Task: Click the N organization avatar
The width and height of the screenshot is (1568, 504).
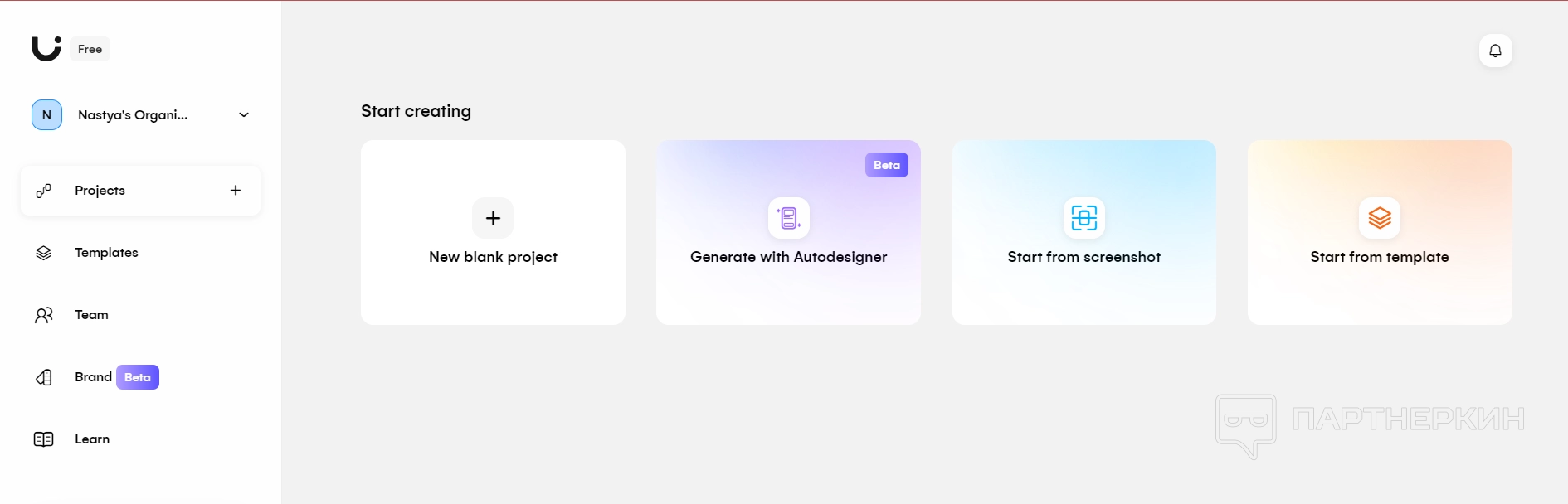Action: (x=46, y=115)
